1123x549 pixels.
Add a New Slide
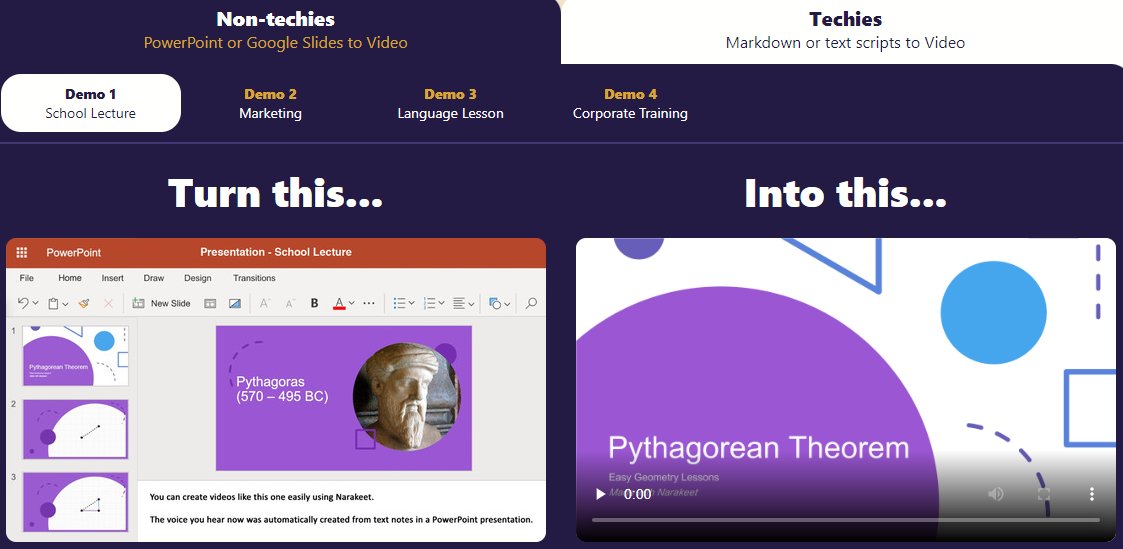(162, 303)
